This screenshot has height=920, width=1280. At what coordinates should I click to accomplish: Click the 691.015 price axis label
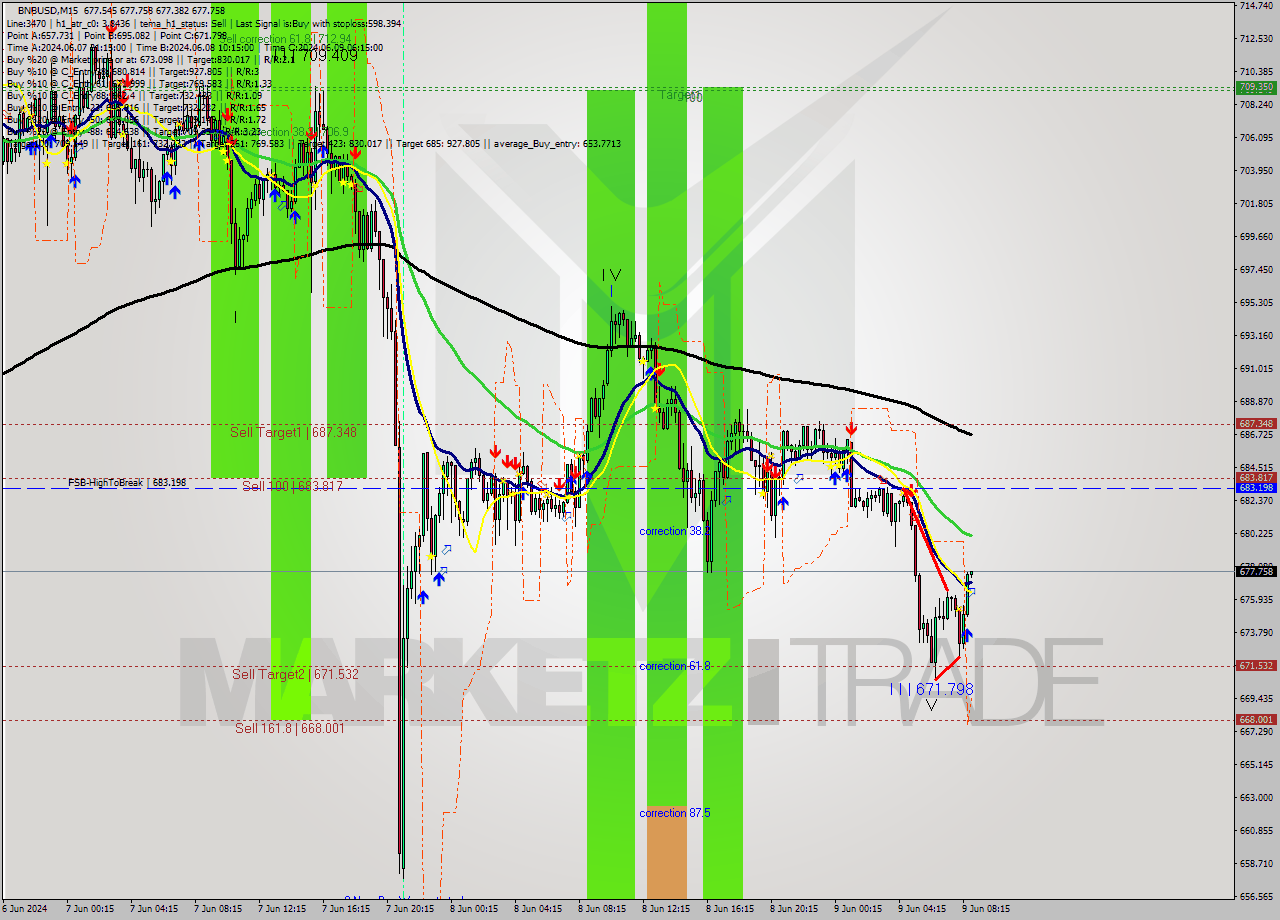[x=1256, y=368]
